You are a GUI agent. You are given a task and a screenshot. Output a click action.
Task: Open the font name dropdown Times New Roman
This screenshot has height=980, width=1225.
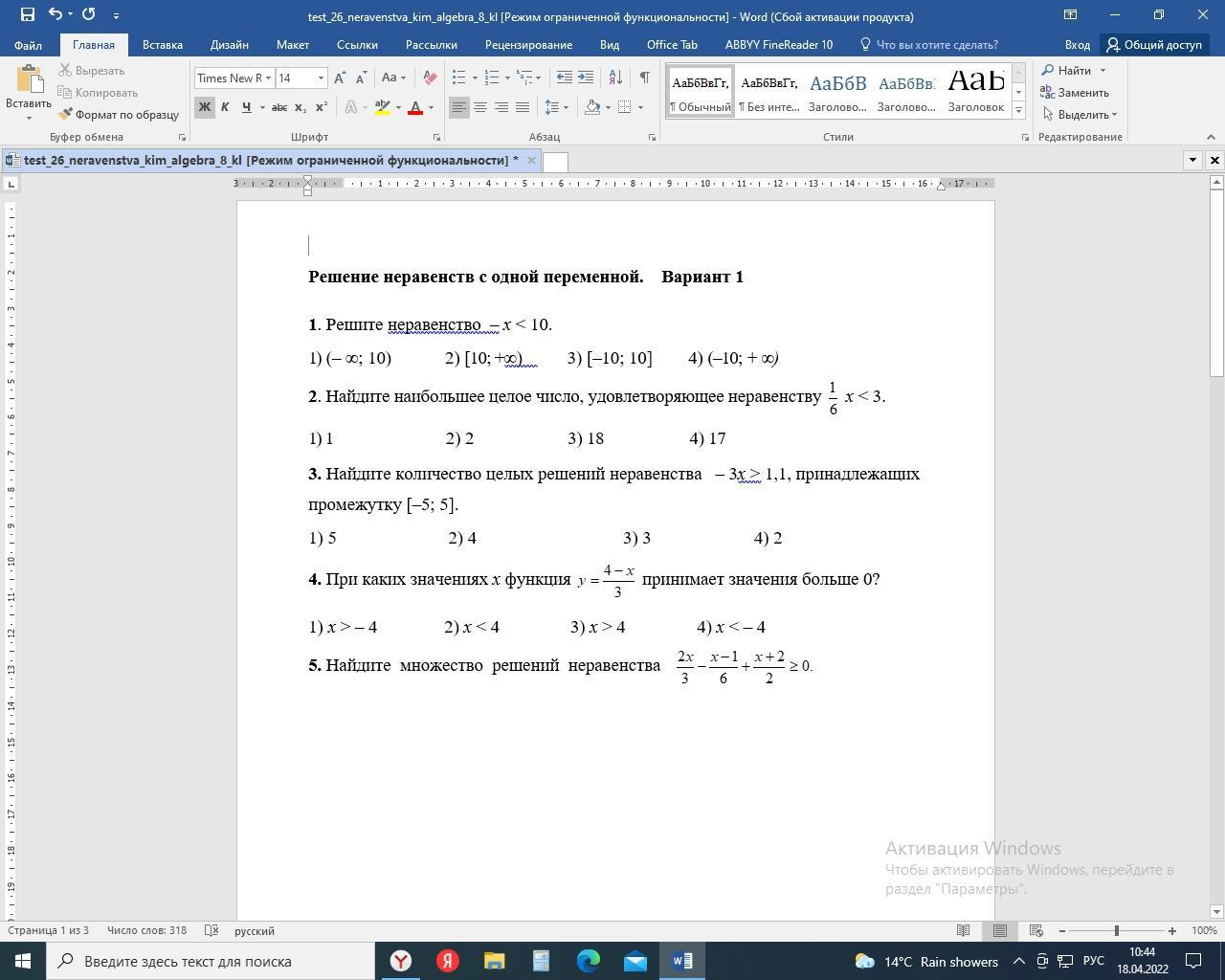pyautogui.click(x=269, y=78)
